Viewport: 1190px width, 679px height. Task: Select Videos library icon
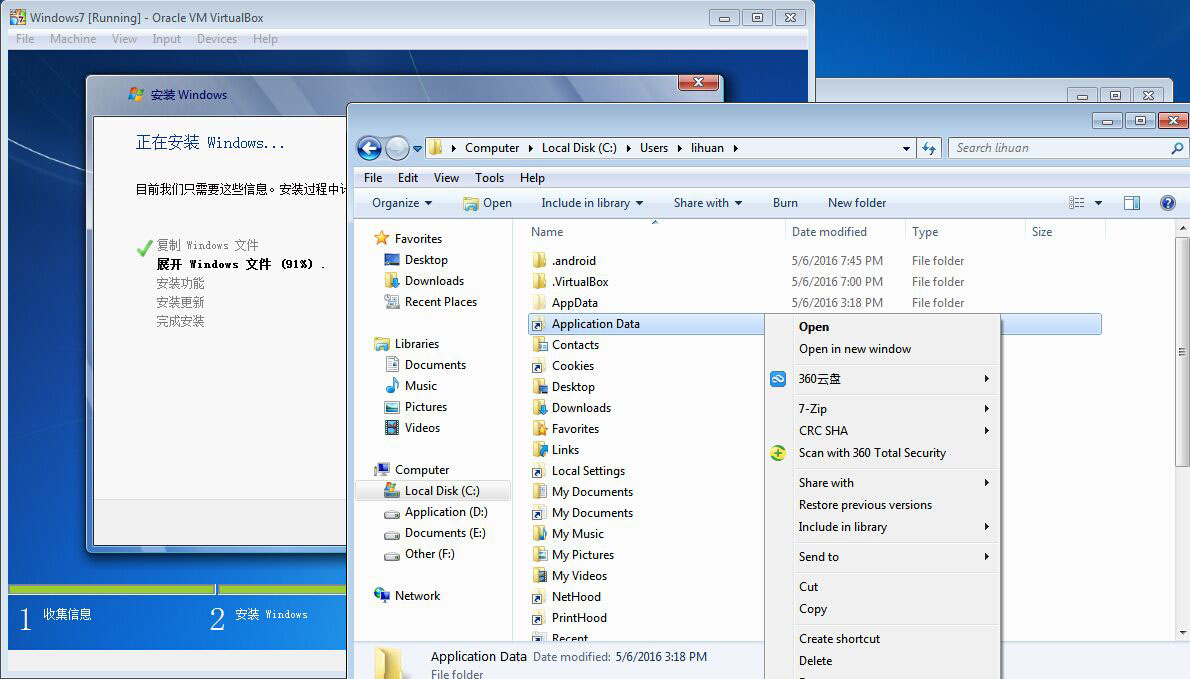[392, 428]
